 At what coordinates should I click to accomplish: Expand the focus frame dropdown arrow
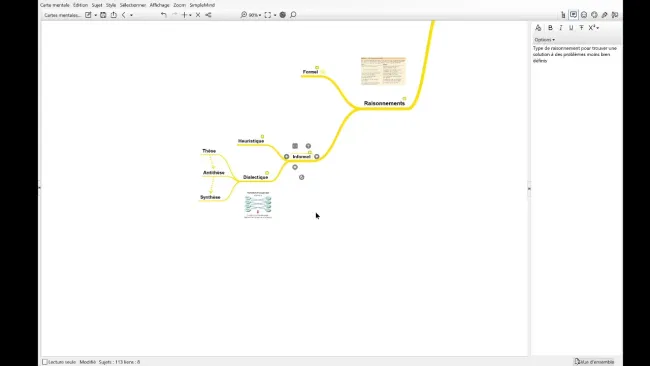pyautogui.click(x=275, y=15)
